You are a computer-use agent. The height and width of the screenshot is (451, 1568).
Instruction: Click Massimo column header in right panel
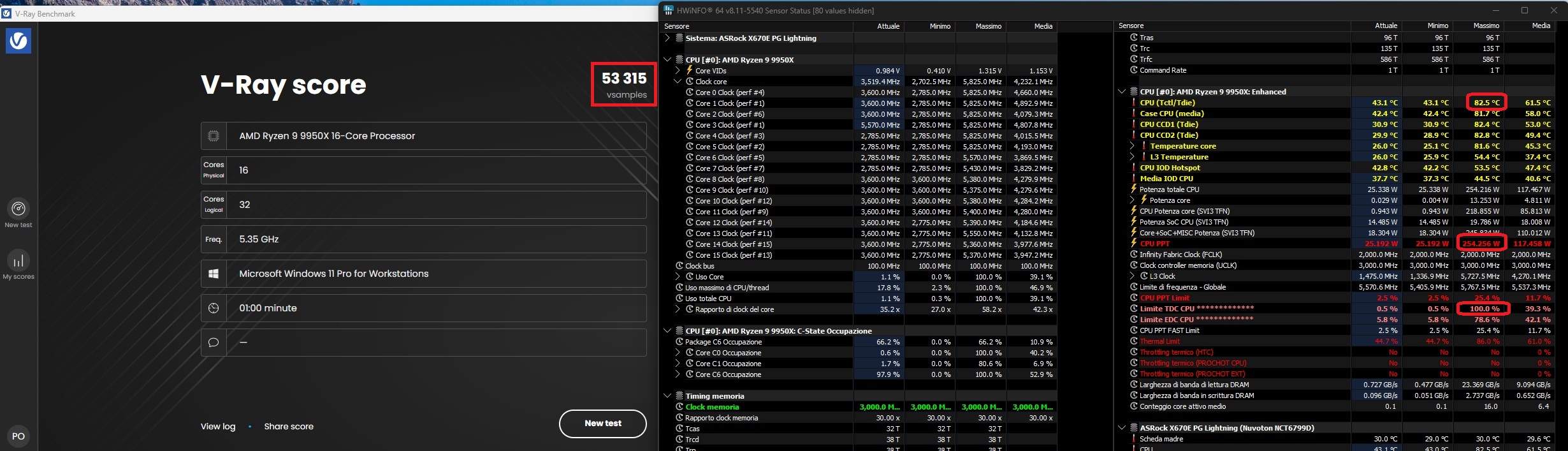tap(1478, 26)
